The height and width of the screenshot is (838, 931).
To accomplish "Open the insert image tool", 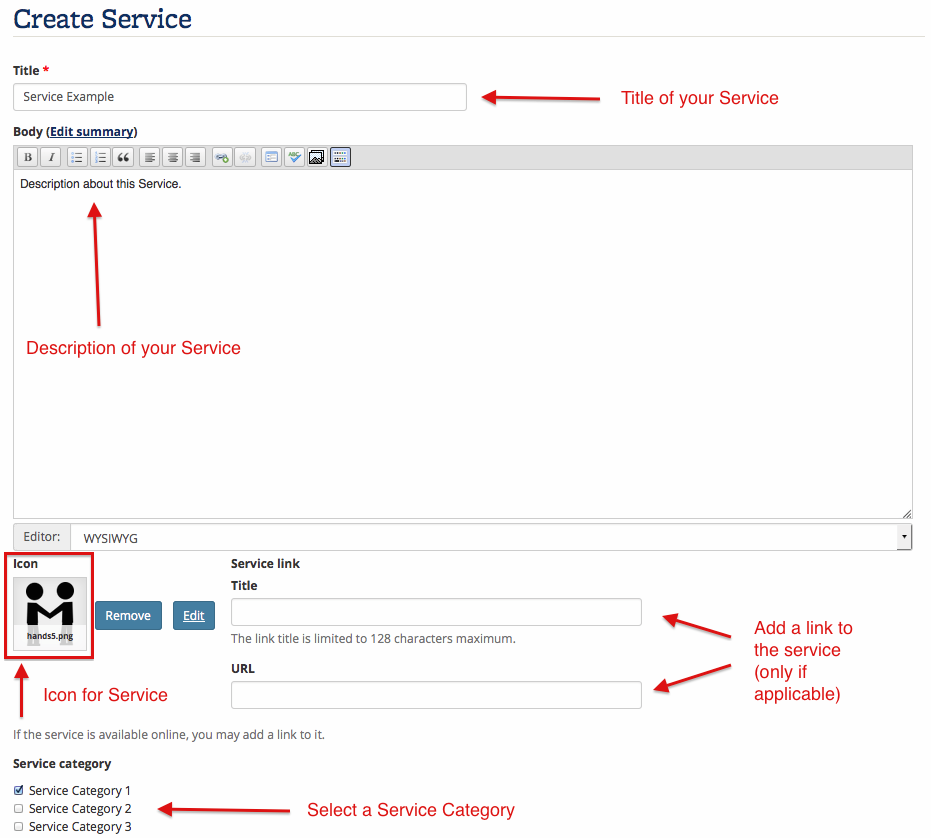I will coord(317,157).
